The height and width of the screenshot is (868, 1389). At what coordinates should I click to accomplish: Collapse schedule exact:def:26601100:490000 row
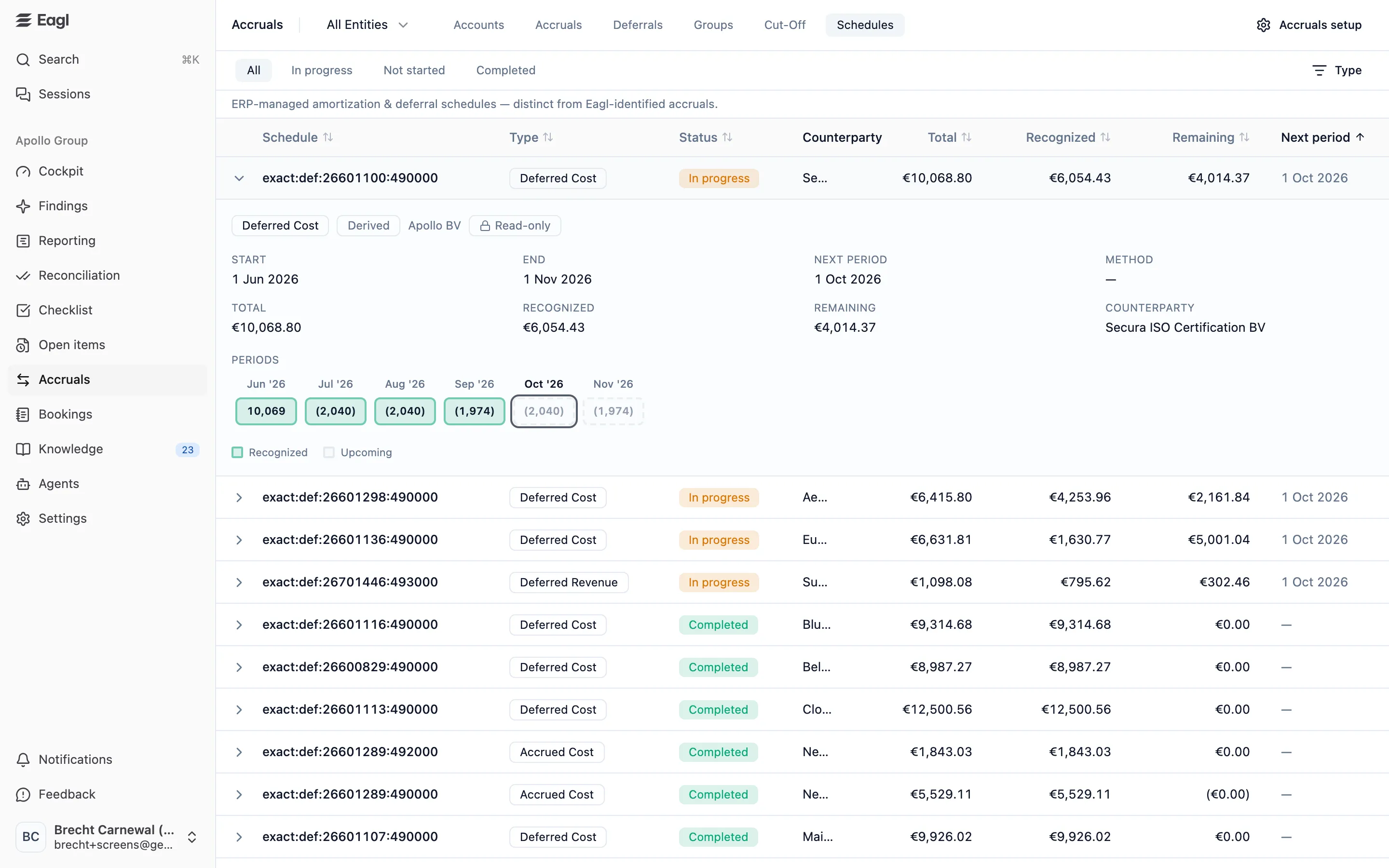click(239, 178)
